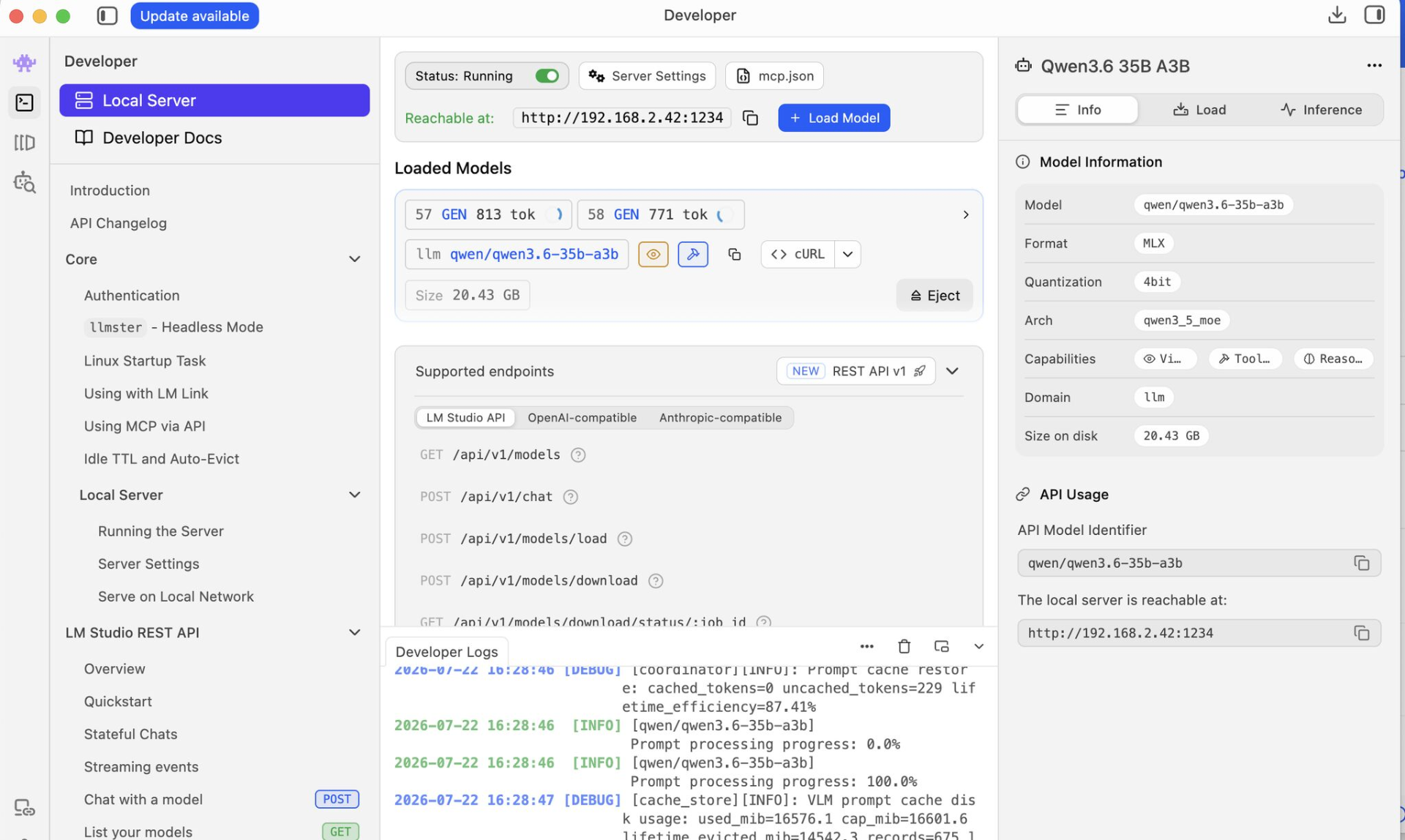Click the Vision capability badge

[x=1165, y=359]
